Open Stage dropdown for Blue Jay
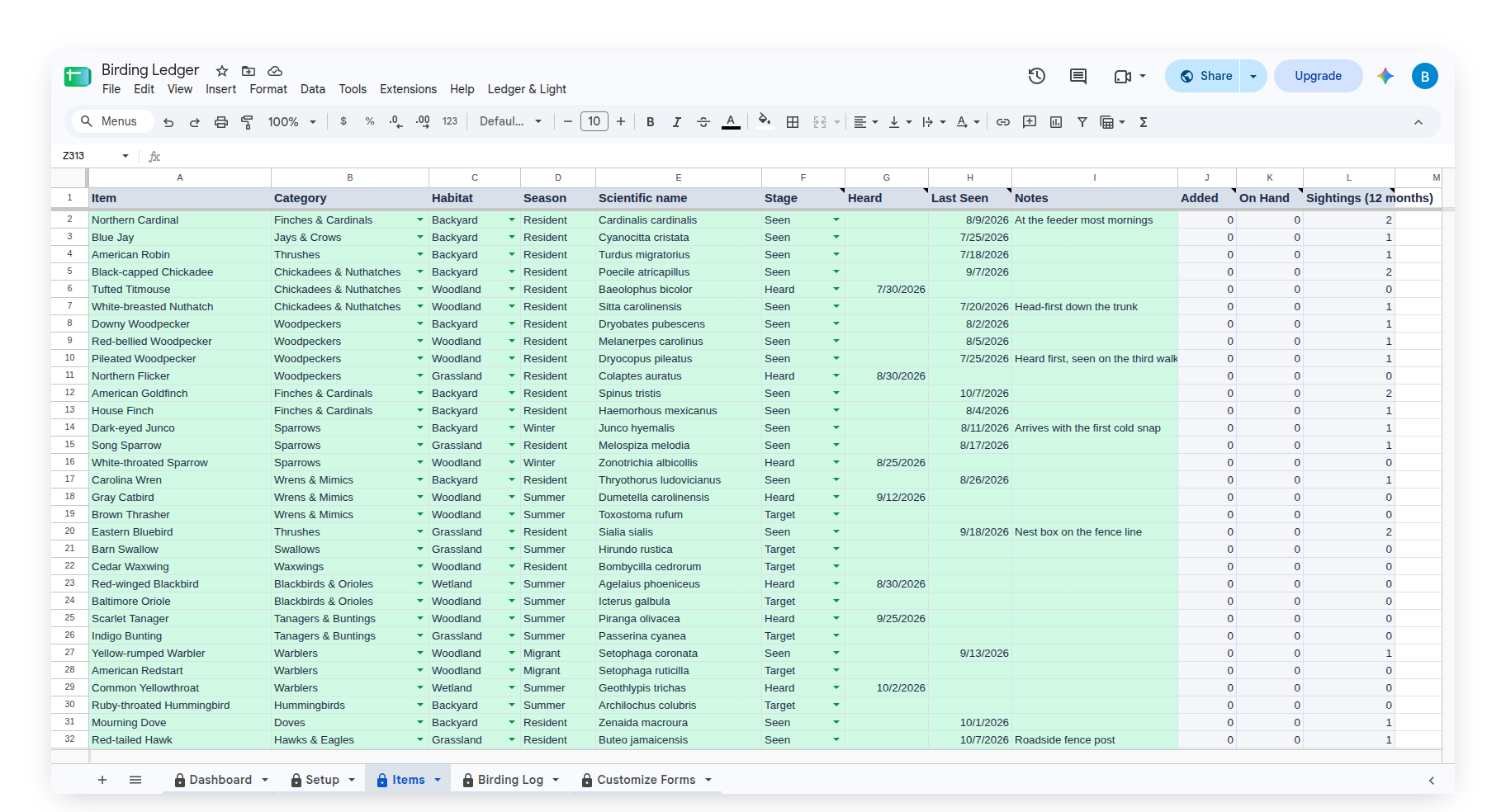 pyautogui.click(x=836, y=237)
